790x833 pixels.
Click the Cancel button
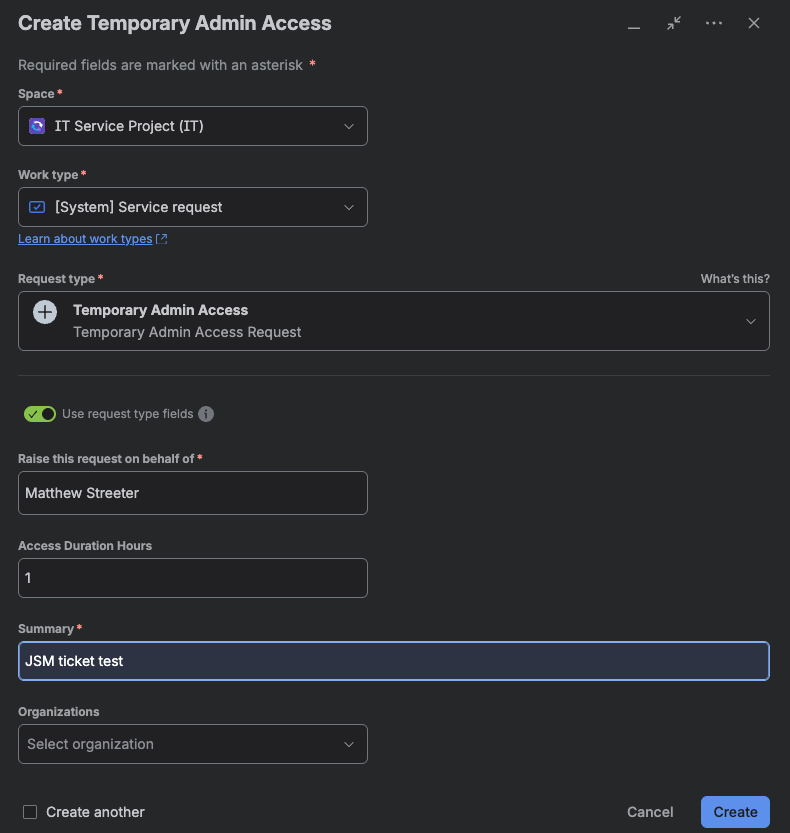650,812
